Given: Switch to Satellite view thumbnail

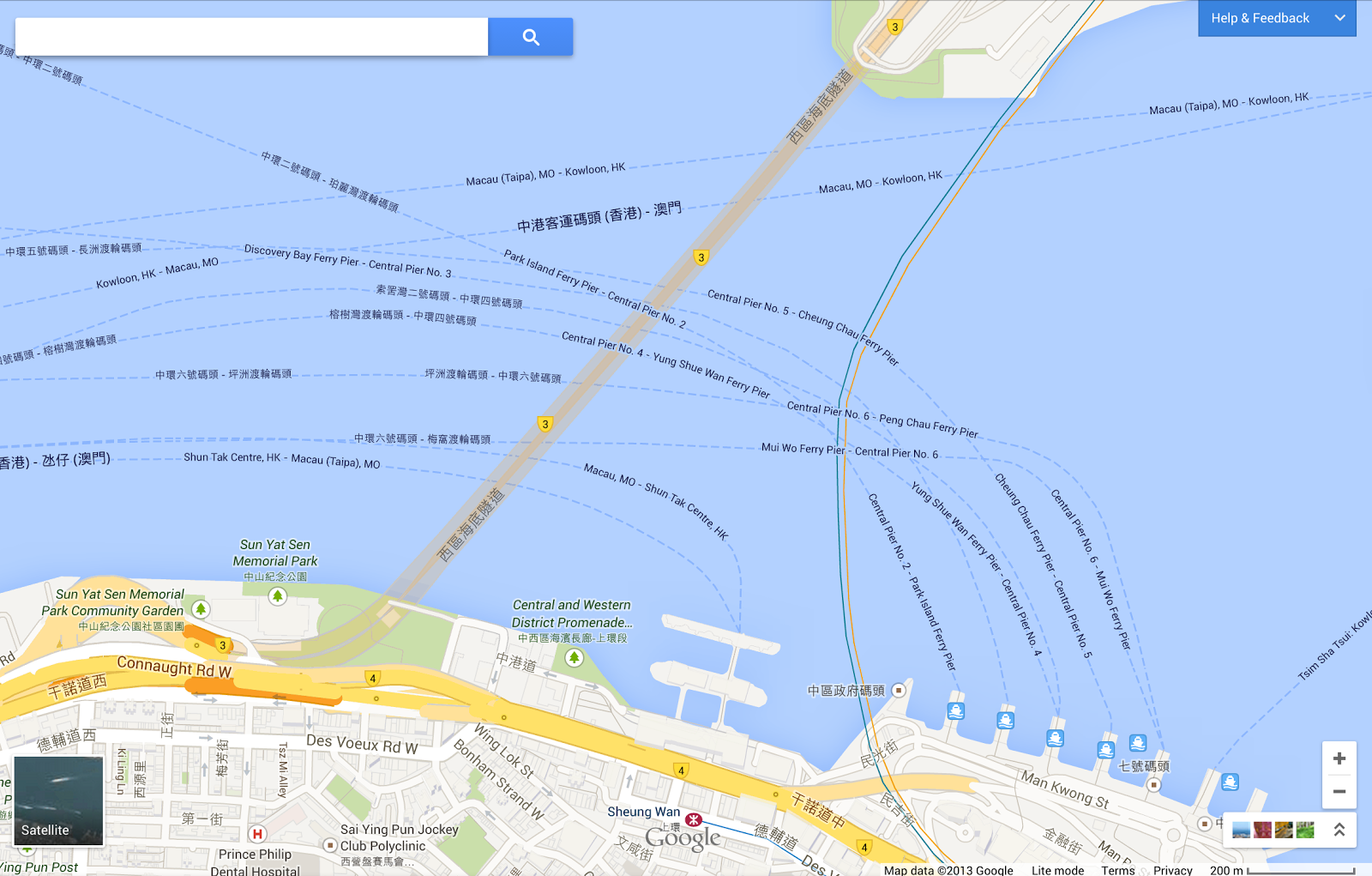Looking at the screenshot, I should tap(58, 800).
